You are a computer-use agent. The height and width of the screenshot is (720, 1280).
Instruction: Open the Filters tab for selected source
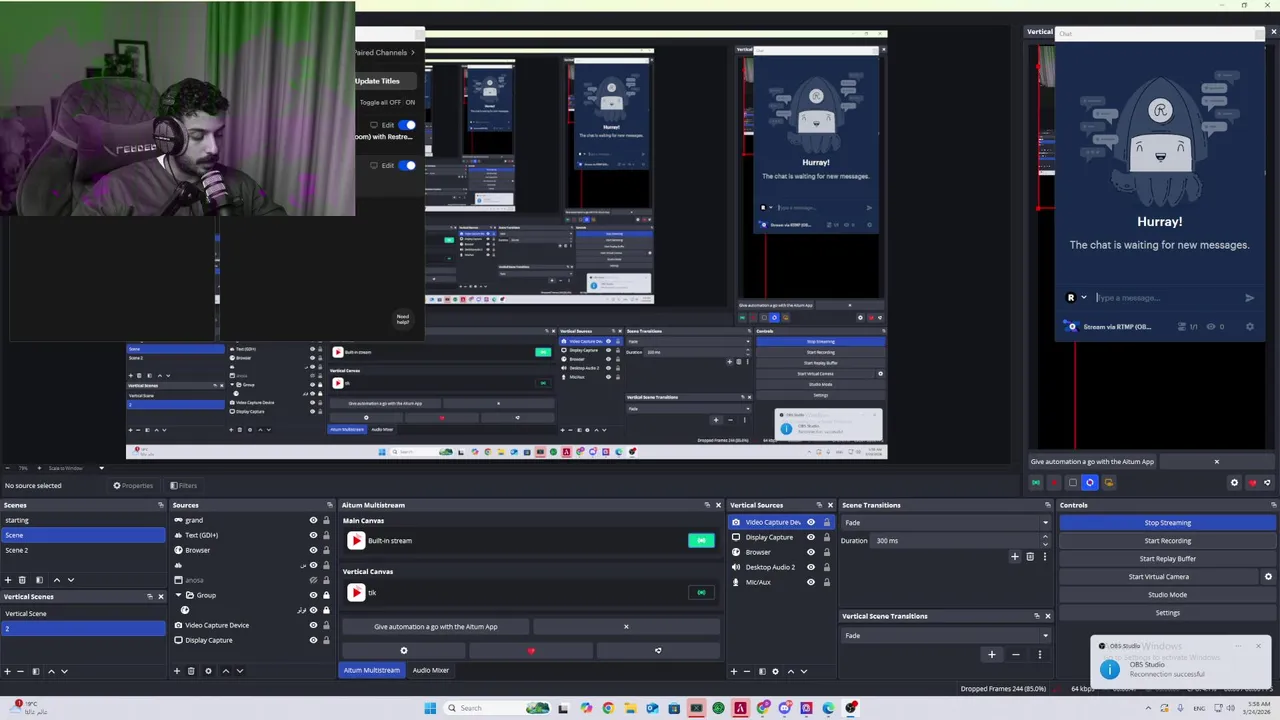pos(184,486)
